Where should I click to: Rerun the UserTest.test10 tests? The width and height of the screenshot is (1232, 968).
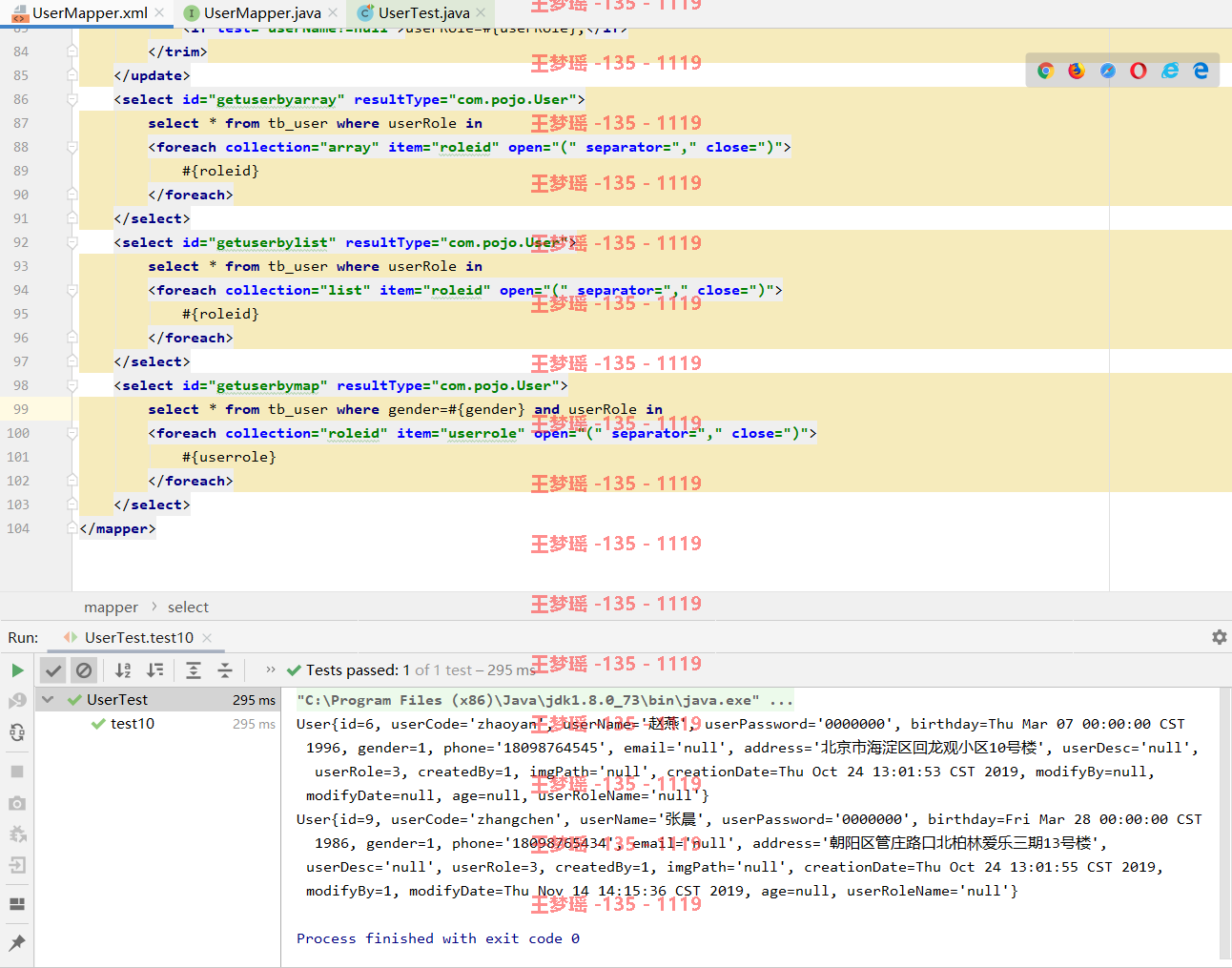(17, 670)
